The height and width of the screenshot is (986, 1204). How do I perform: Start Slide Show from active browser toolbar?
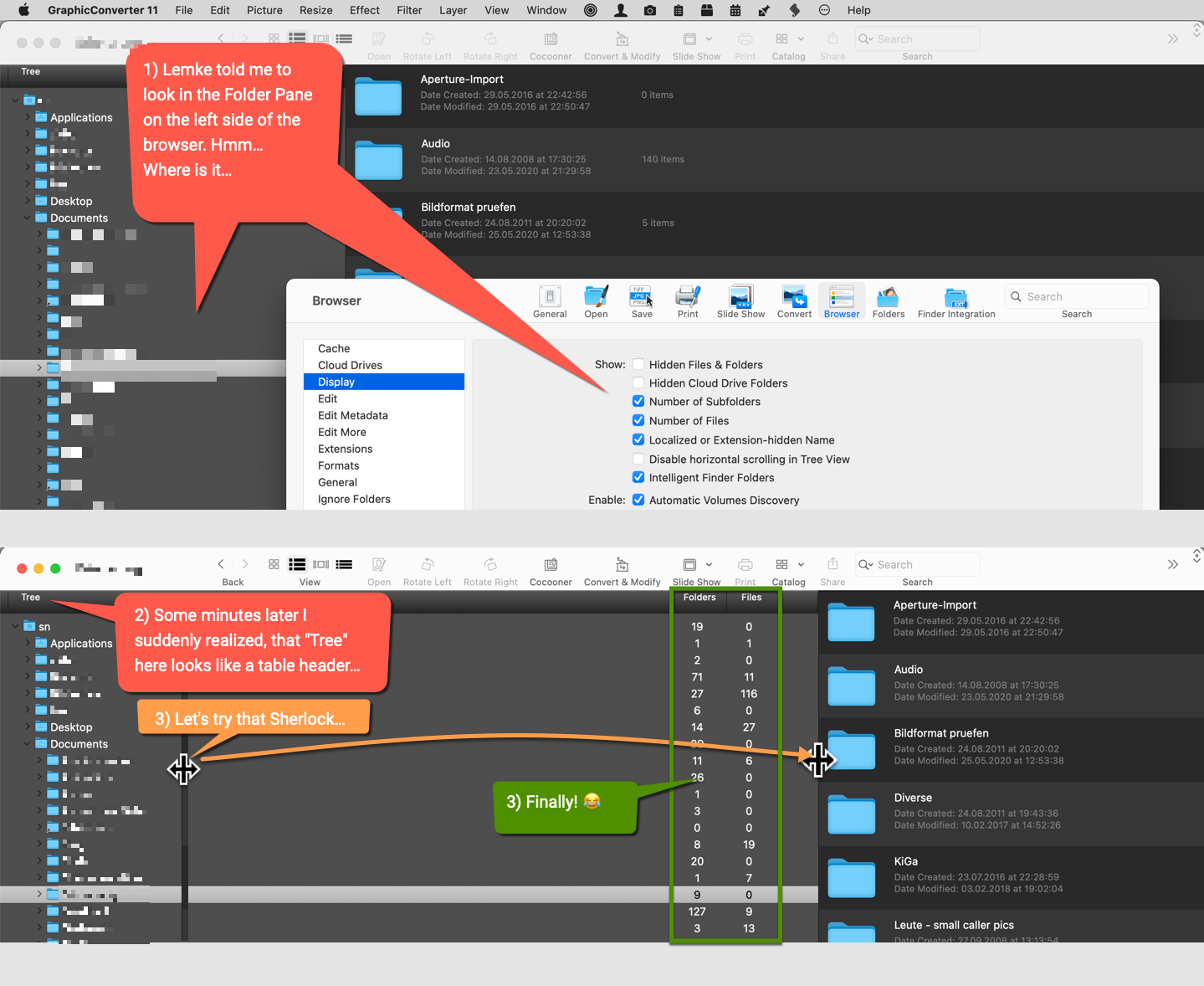click(690, 565)
